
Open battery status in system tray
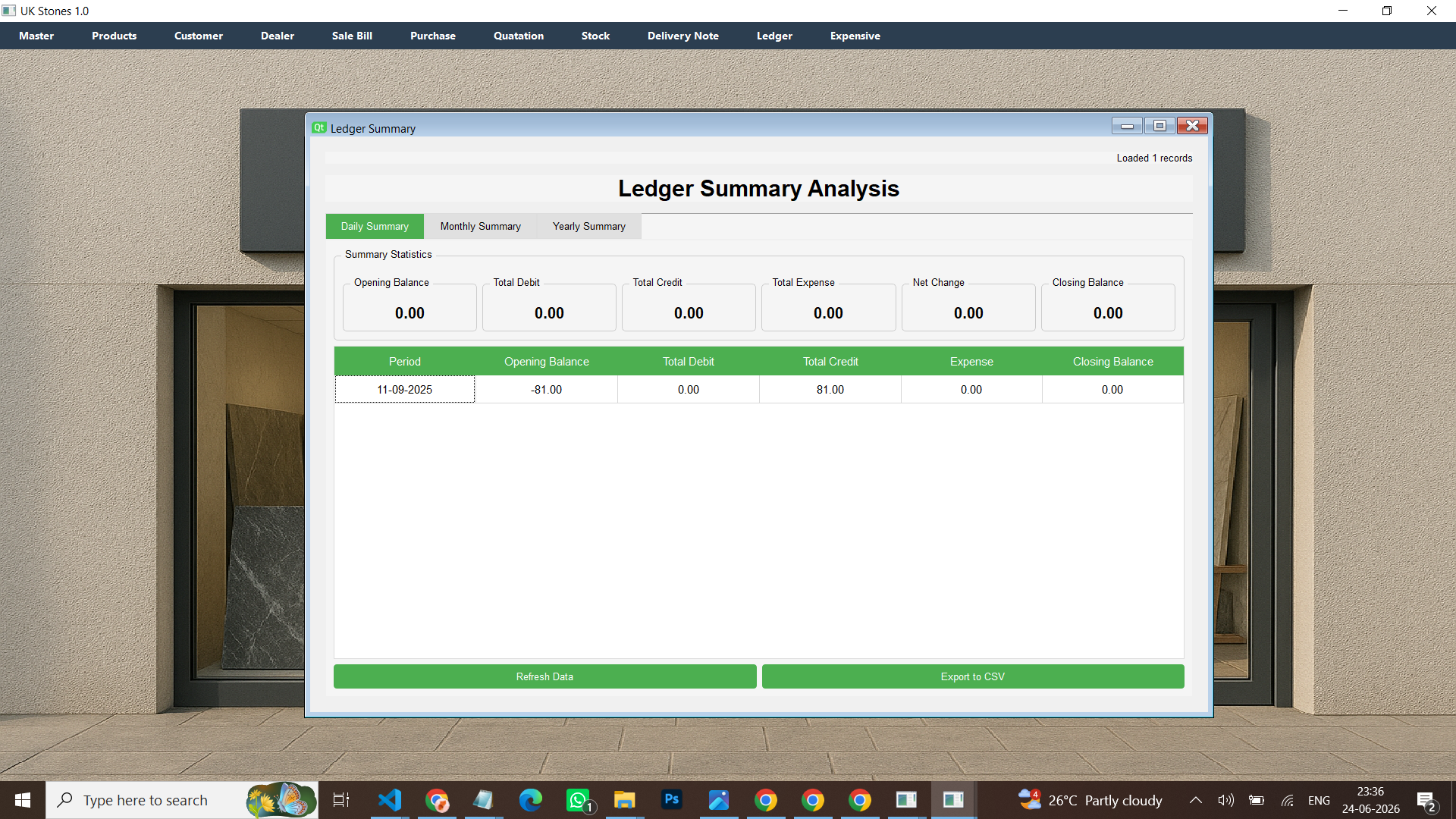pos(1257,800)
